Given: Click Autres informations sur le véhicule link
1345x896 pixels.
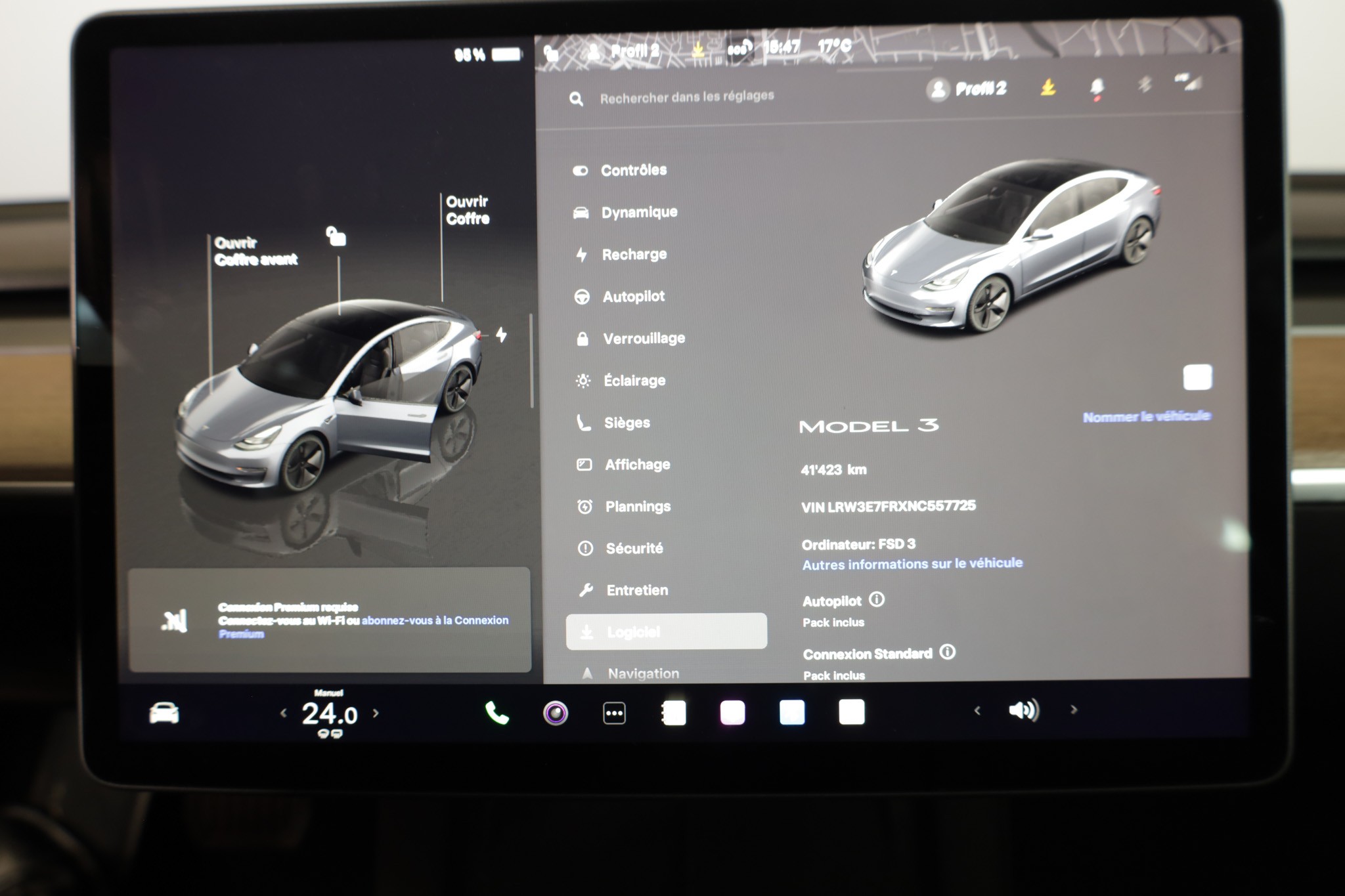Looking at the screenshot, I should pyautogui.click(x=912, y=564).
